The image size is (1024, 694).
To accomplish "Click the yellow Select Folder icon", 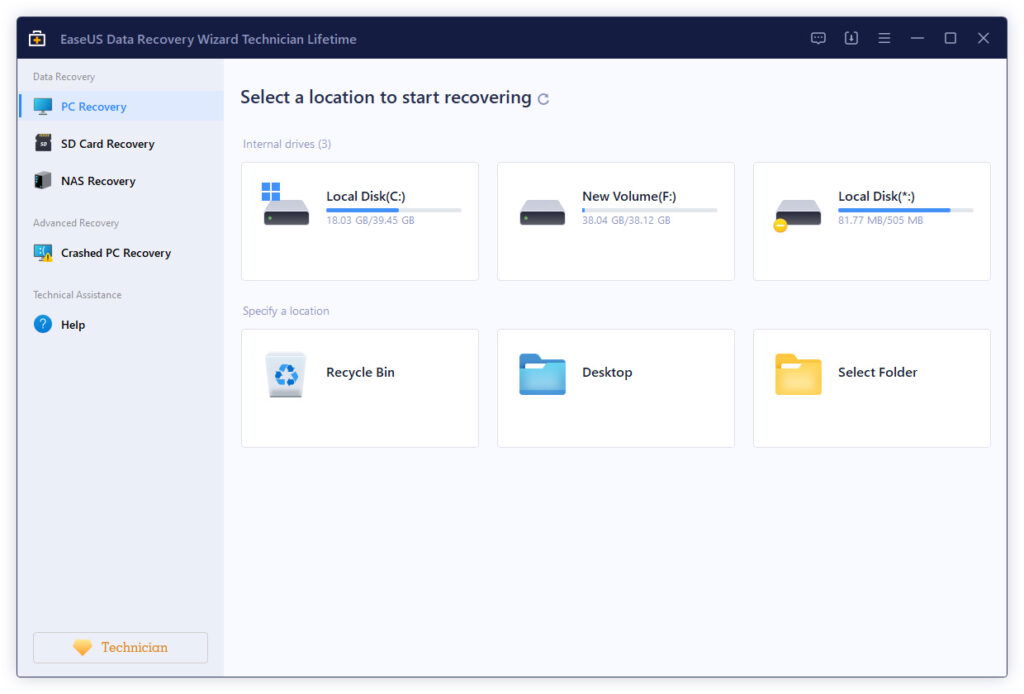I will (x=798, y=374).
